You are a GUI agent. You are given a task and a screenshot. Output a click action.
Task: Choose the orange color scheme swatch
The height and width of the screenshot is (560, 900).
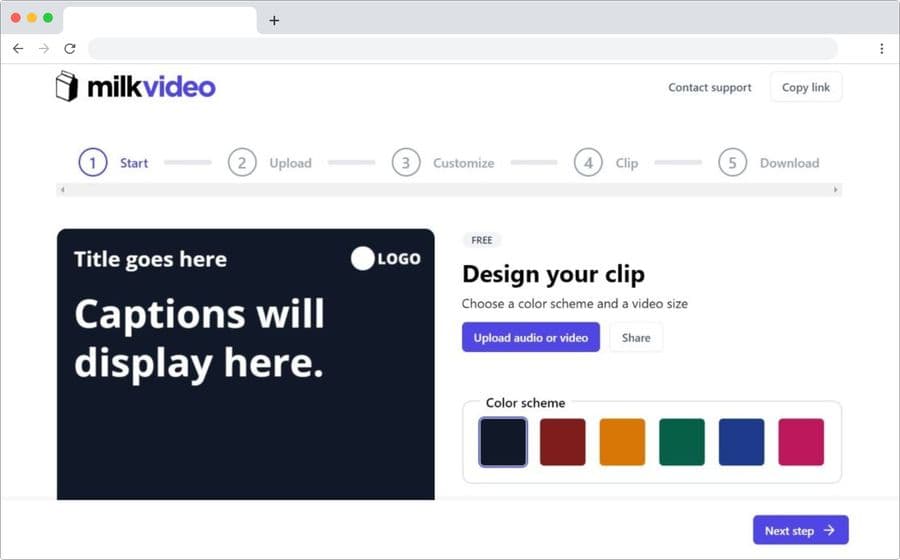pos(622,442)
